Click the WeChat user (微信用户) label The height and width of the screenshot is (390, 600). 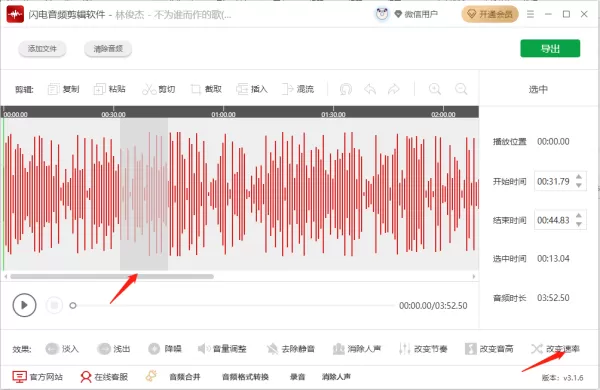421,15
